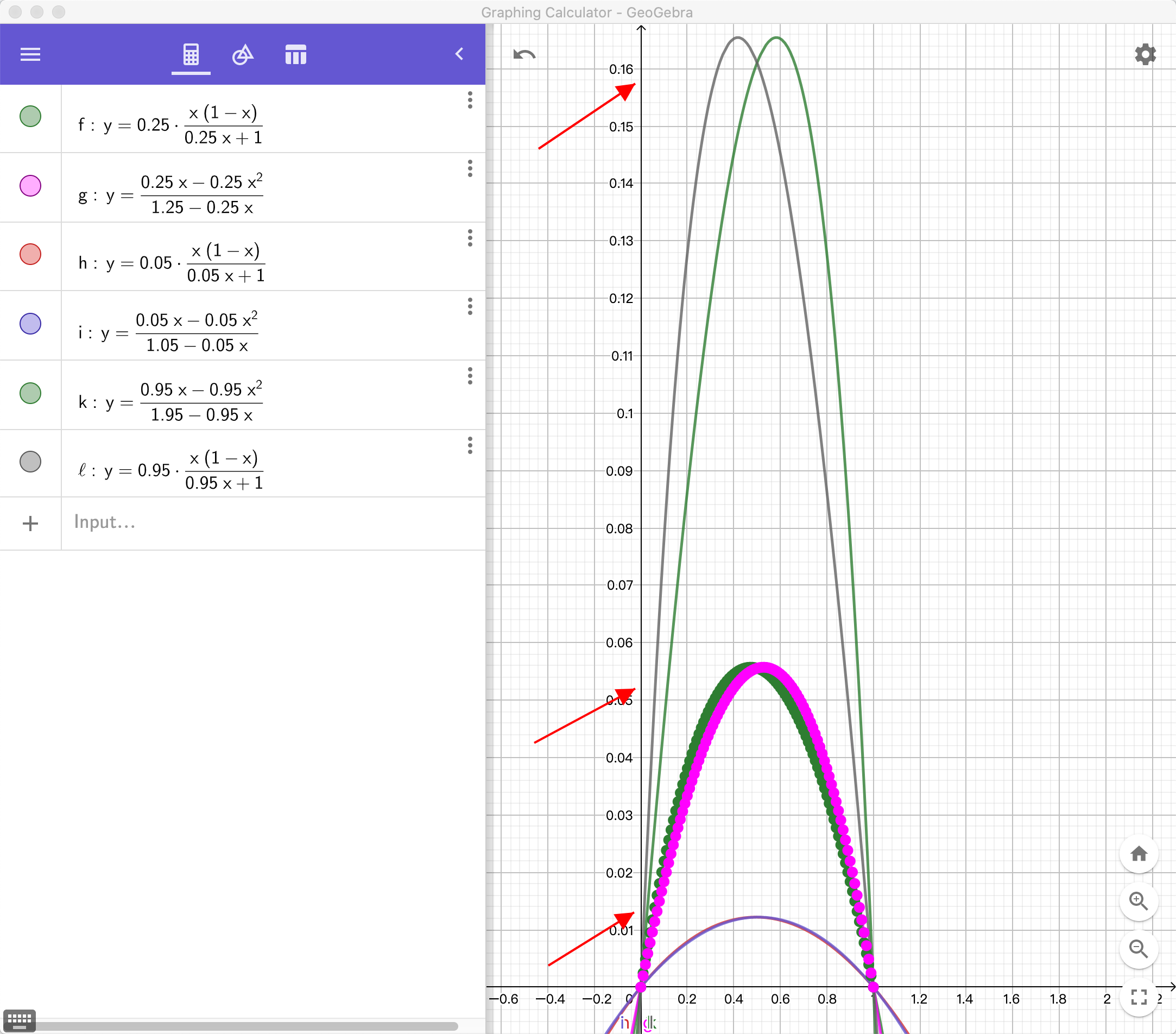The width and height of the screenshot is (1176, 1034).
Task: Open the hamburger main menu
Action: 30,55
